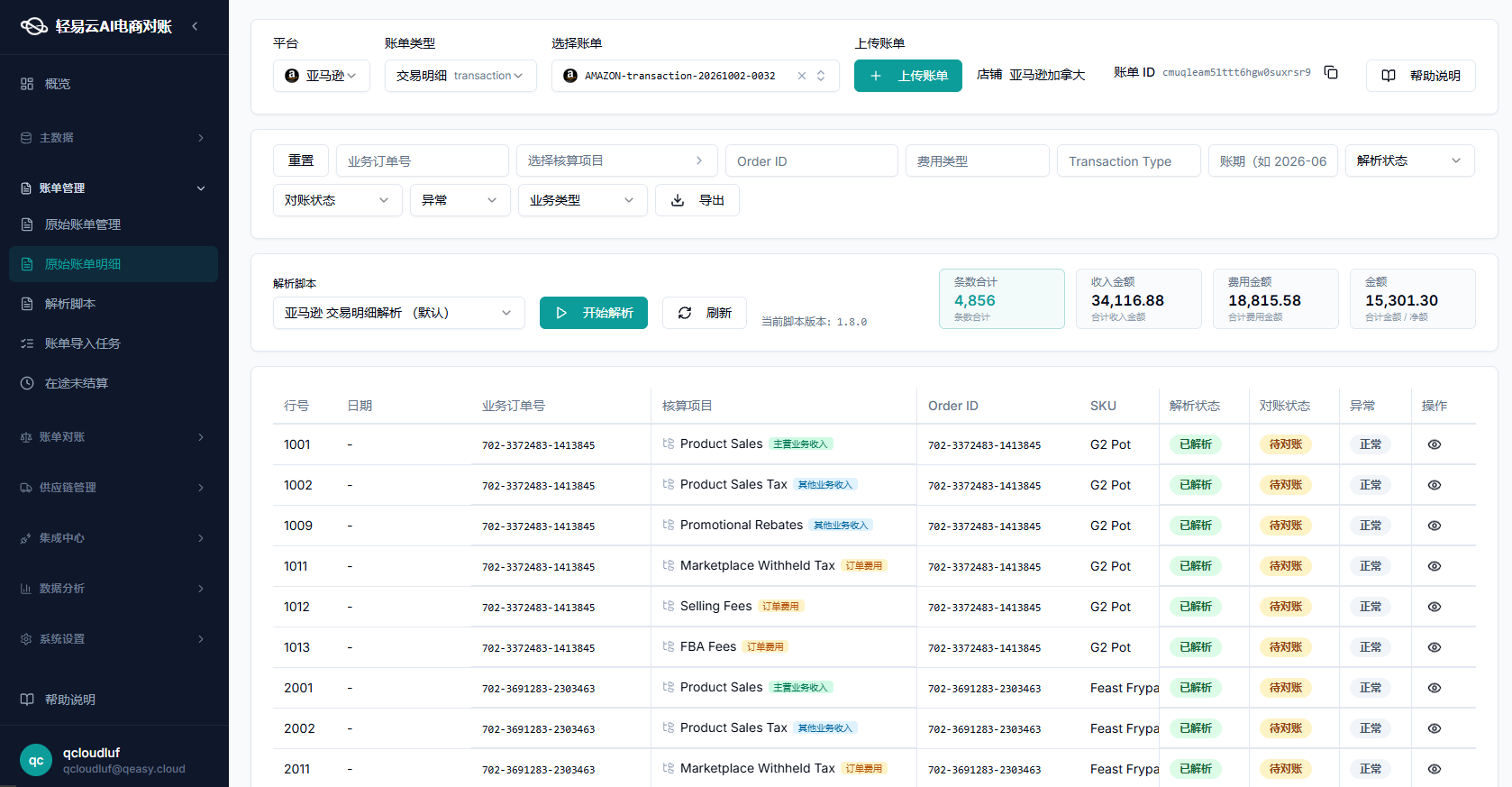The width and height of the screenshot is (1512, 787).
Task: Click the tree icon beside FBA Fees
Action: coord(669,646)
